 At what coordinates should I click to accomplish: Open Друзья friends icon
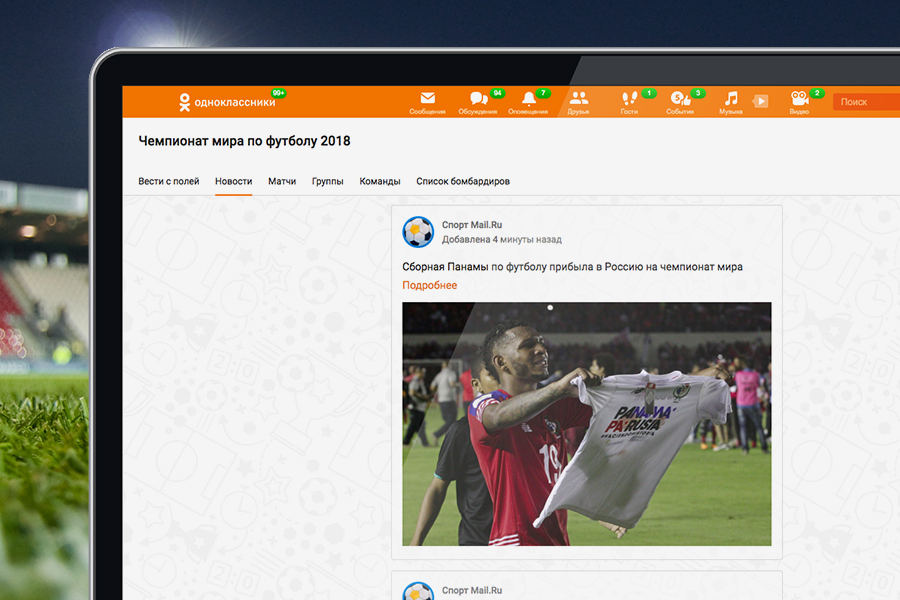(578, 99)
